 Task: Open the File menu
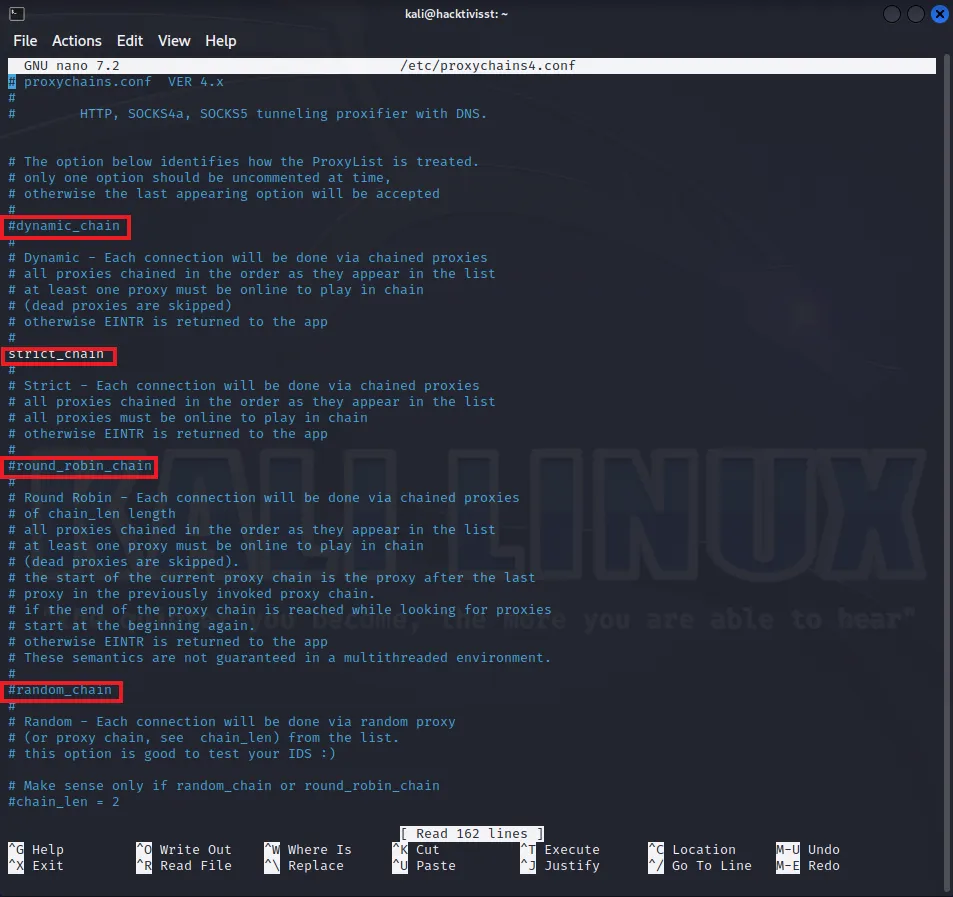(25, 41)
